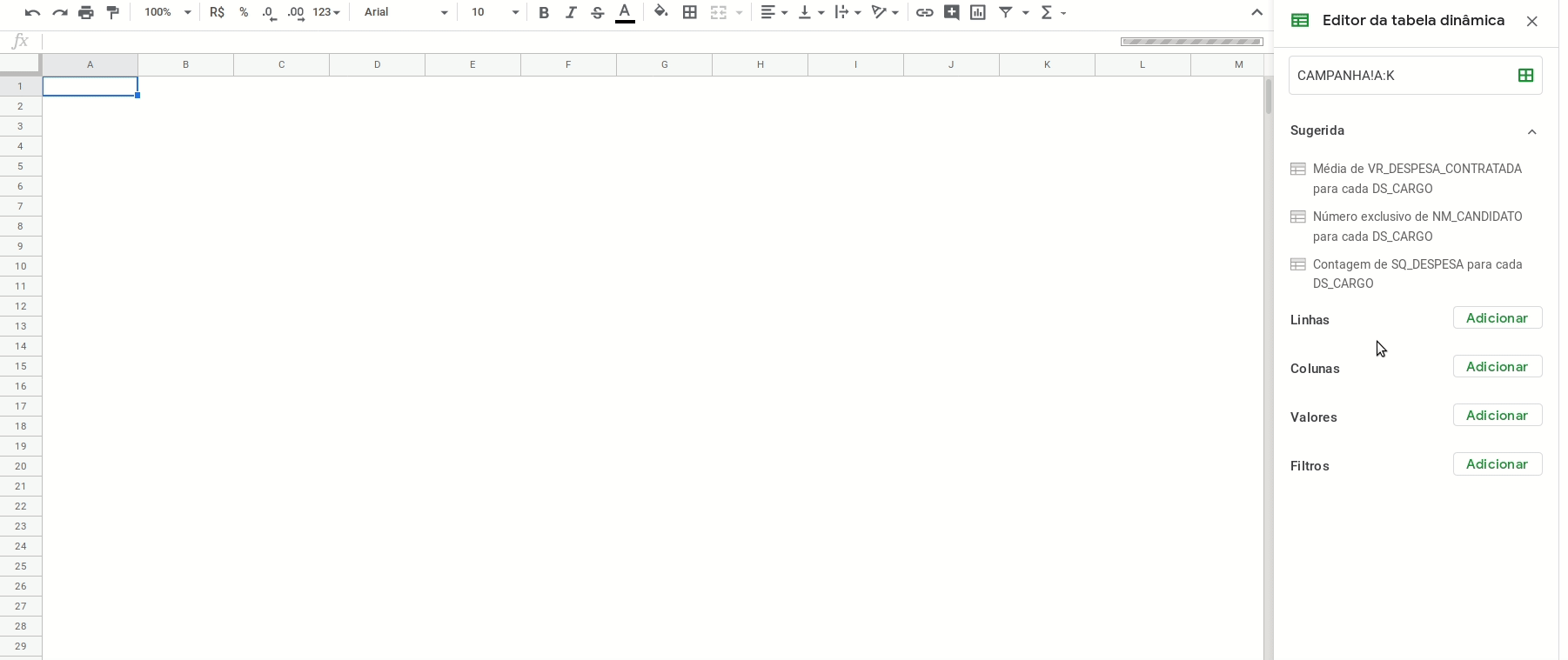
Task: Select the paint format tool
Action: pos(112,12)
